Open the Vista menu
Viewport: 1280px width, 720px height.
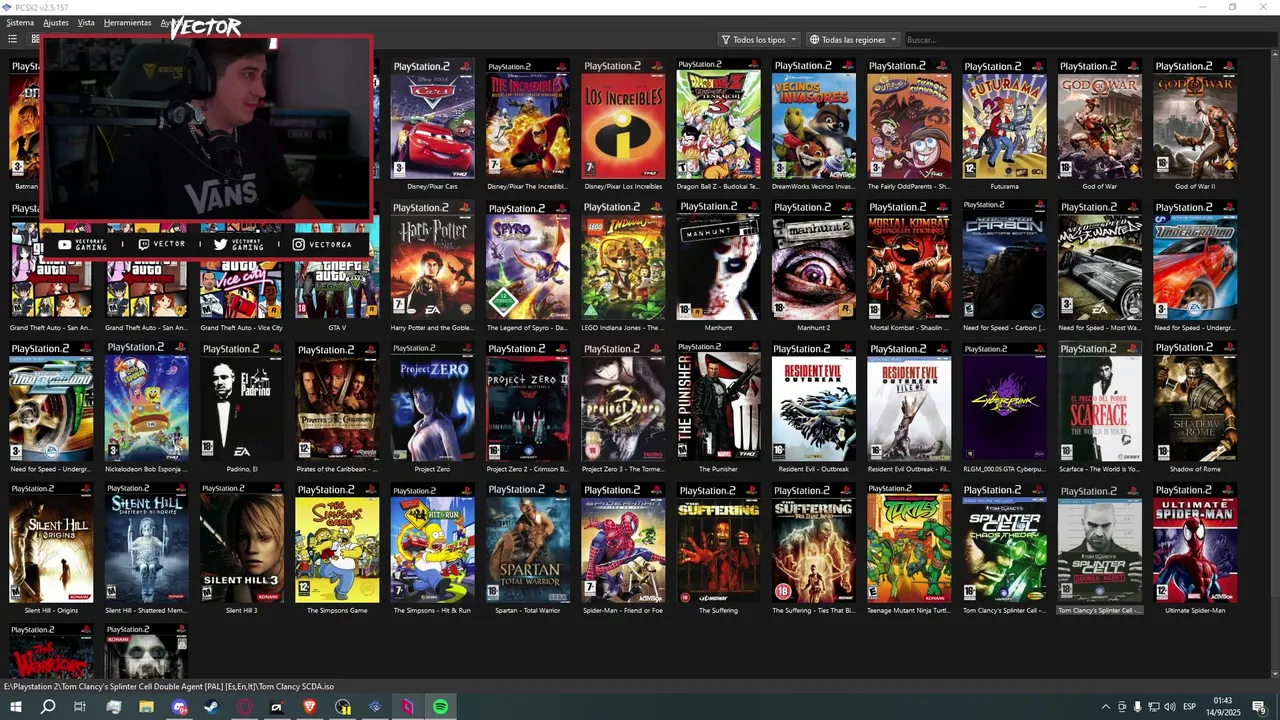click(x=86, y=22)
